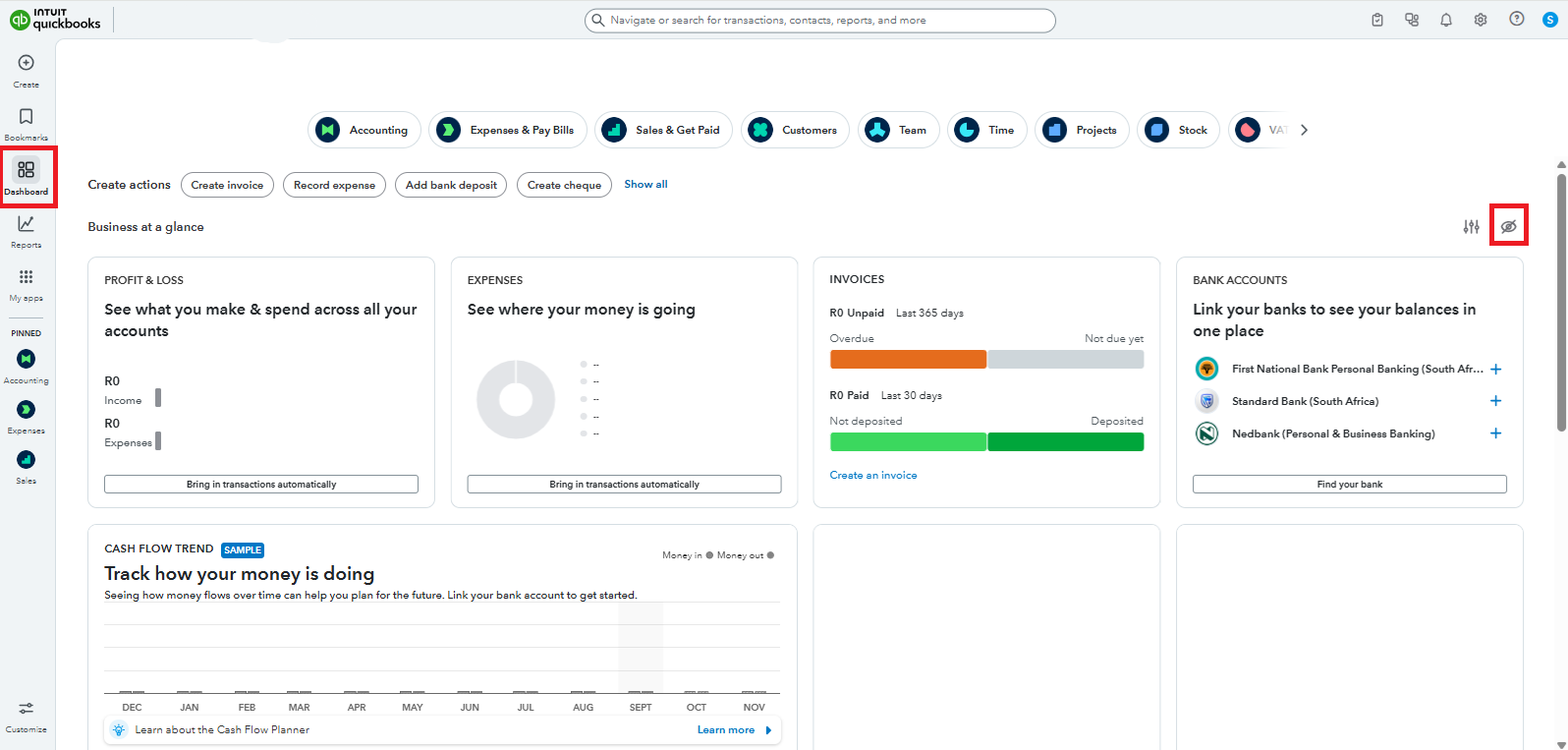Select the Expenses & Pay Bills pill

(x=508, y=130)
